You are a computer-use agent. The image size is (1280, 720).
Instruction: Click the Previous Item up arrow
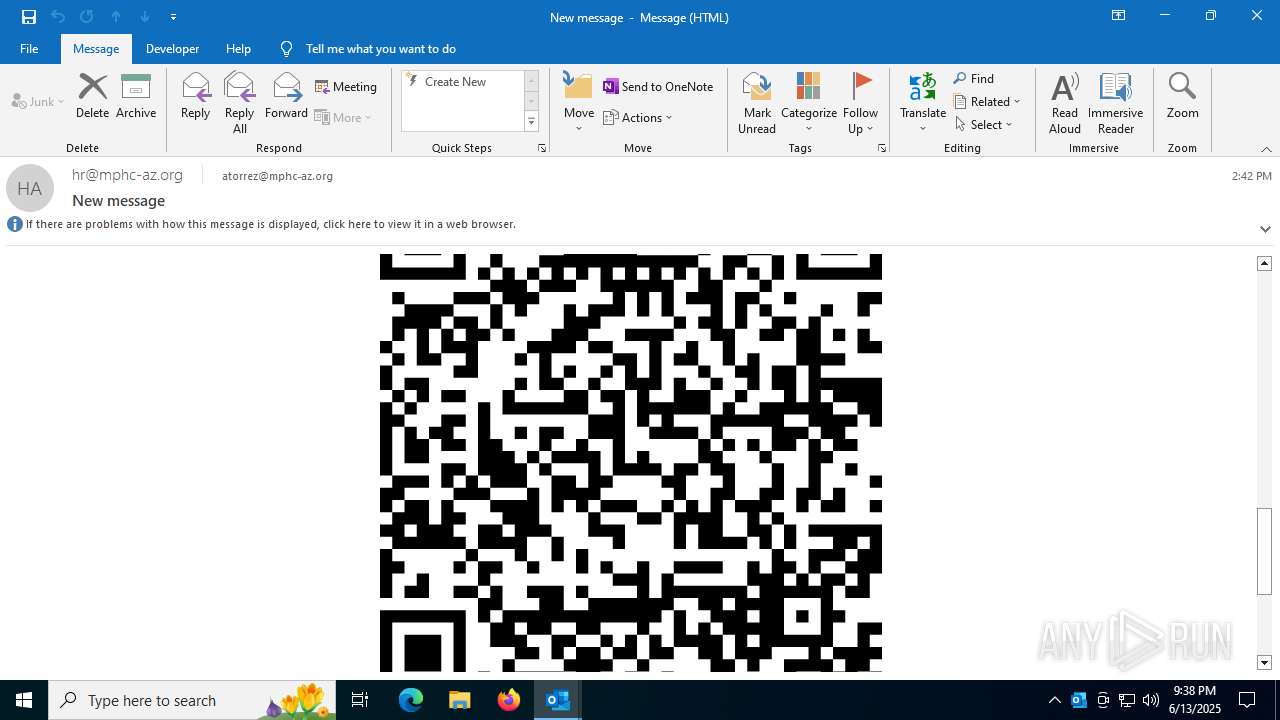pos(116,17)
